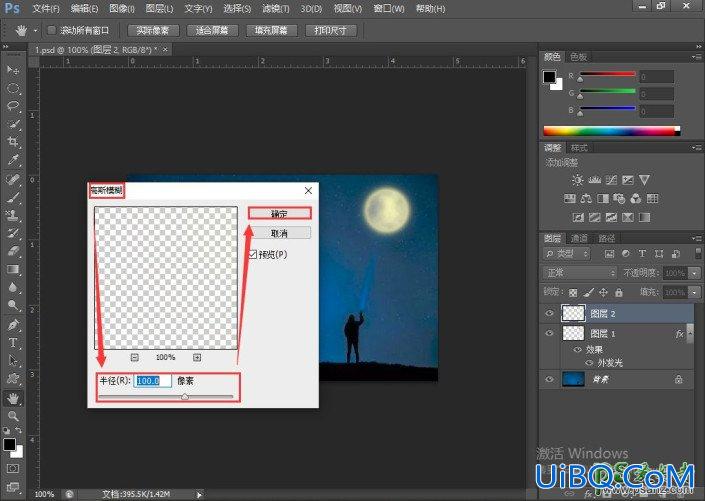Select the Pen tool

(13, 325)
